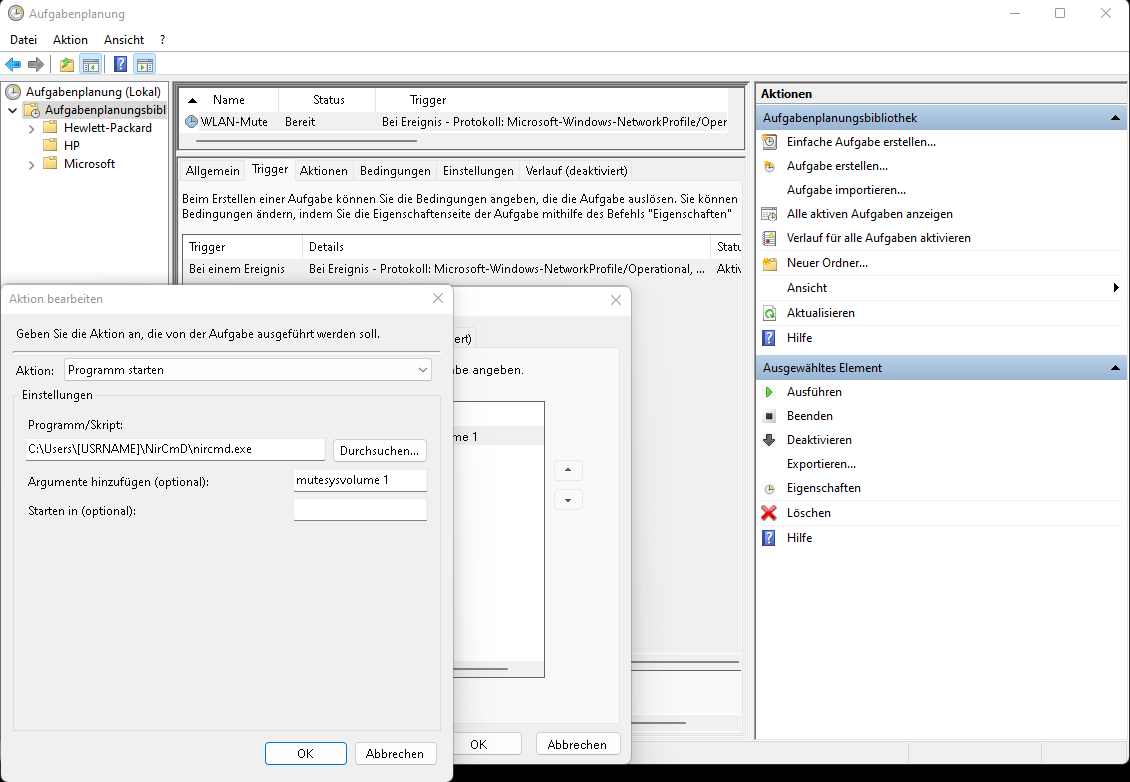The width and height of the screenshot is (1130, 782).
Task: Expand the Microsoft folder node
Action: (32, 164)
